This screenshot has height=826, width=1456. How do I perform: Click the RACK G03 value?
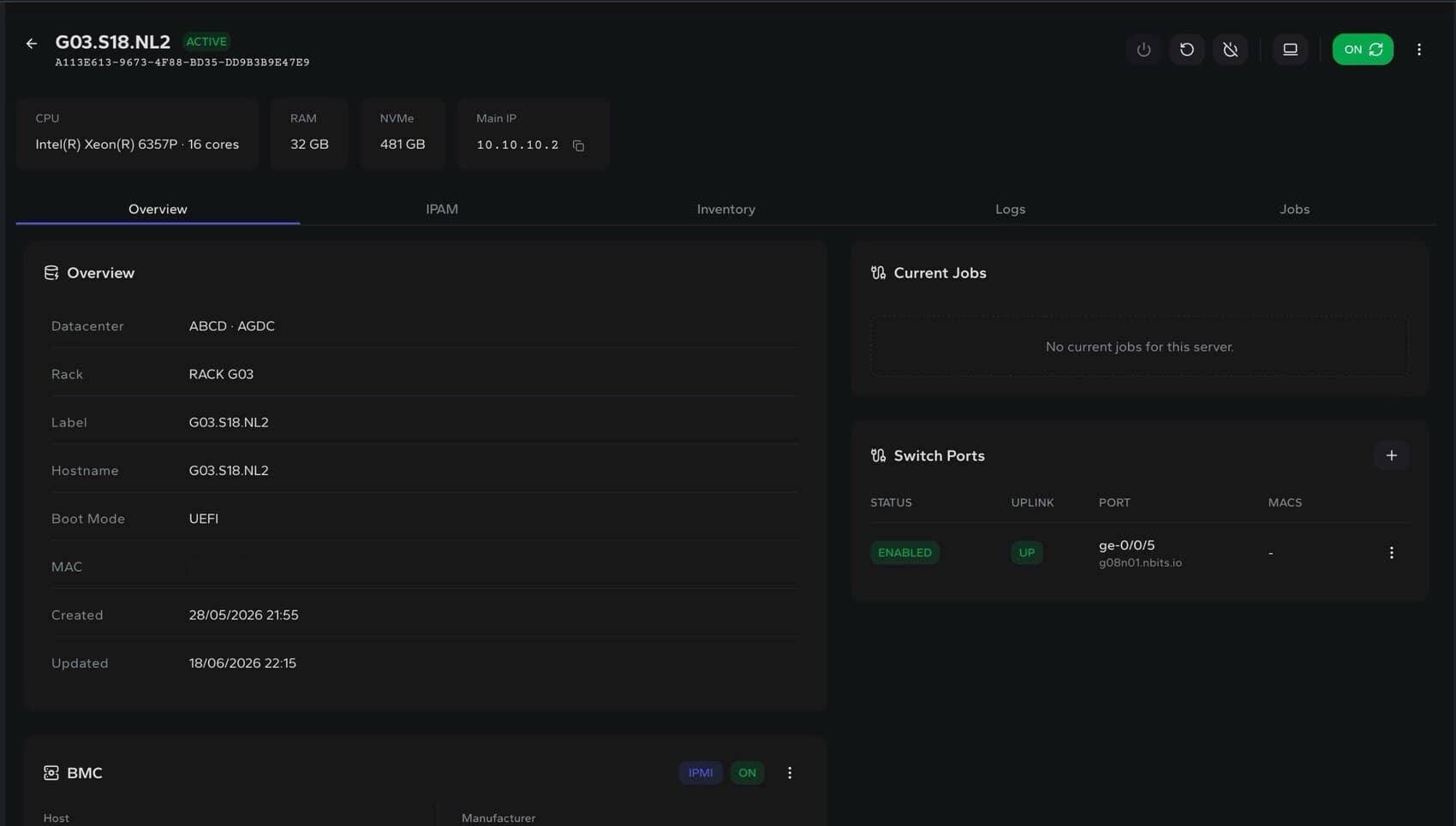tap(221, 374)
